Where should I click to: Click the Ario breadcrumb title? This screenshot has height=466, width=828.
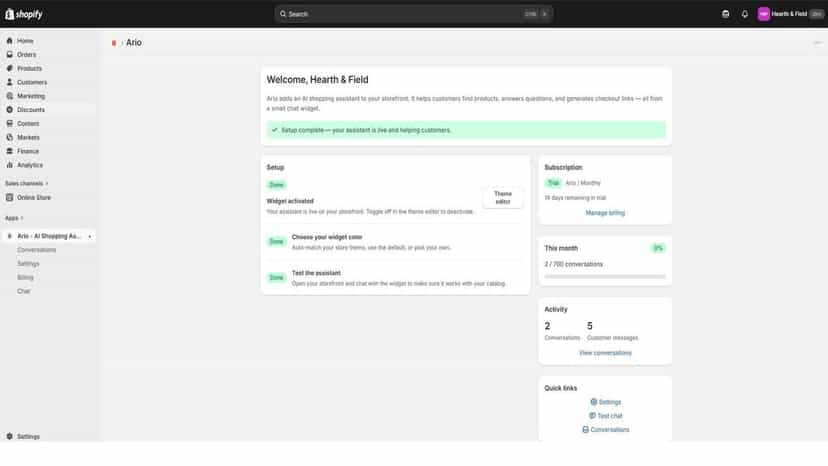134,43
